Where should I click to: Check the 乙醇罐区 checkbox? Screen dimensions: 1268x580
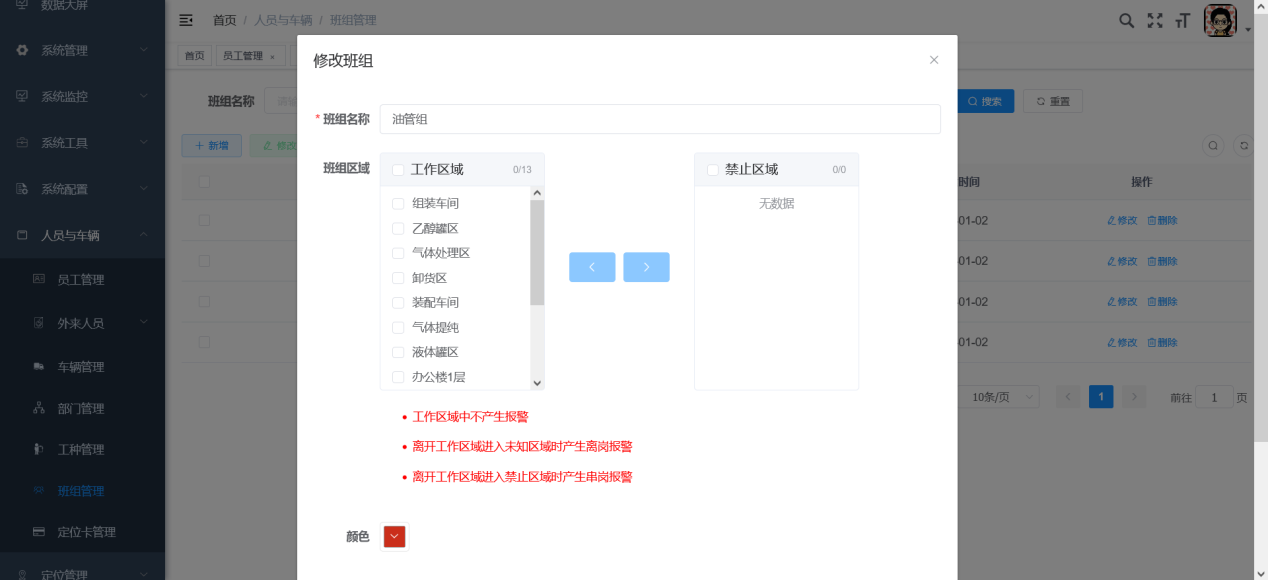click(397, 228)
